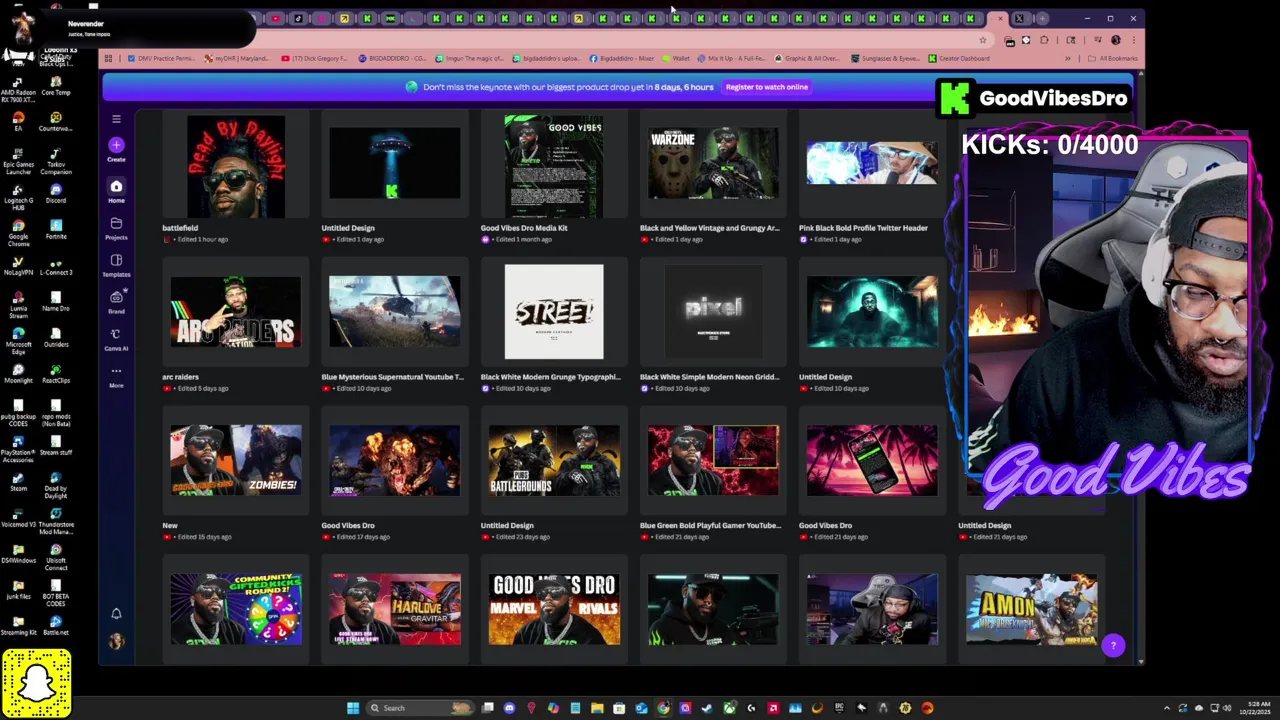Image resolution: width=1280 pixels, height=720 pixels.
Task: Open NoLagVPN desktop shortcut
Action: point(18,265)
